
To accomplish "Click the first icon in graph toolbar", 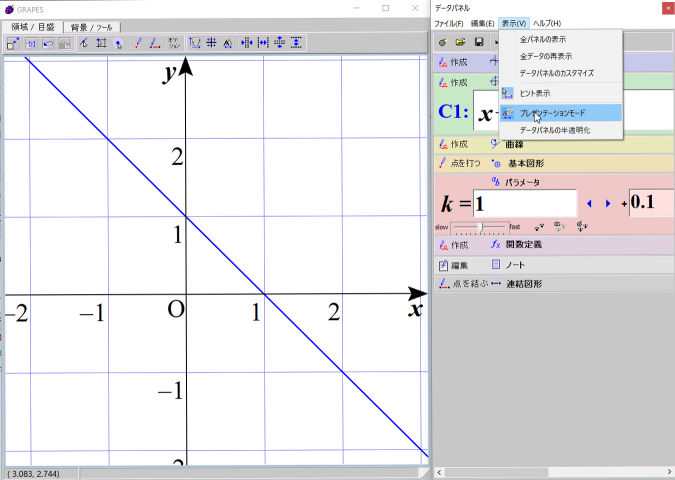I will tap(13, 43).
